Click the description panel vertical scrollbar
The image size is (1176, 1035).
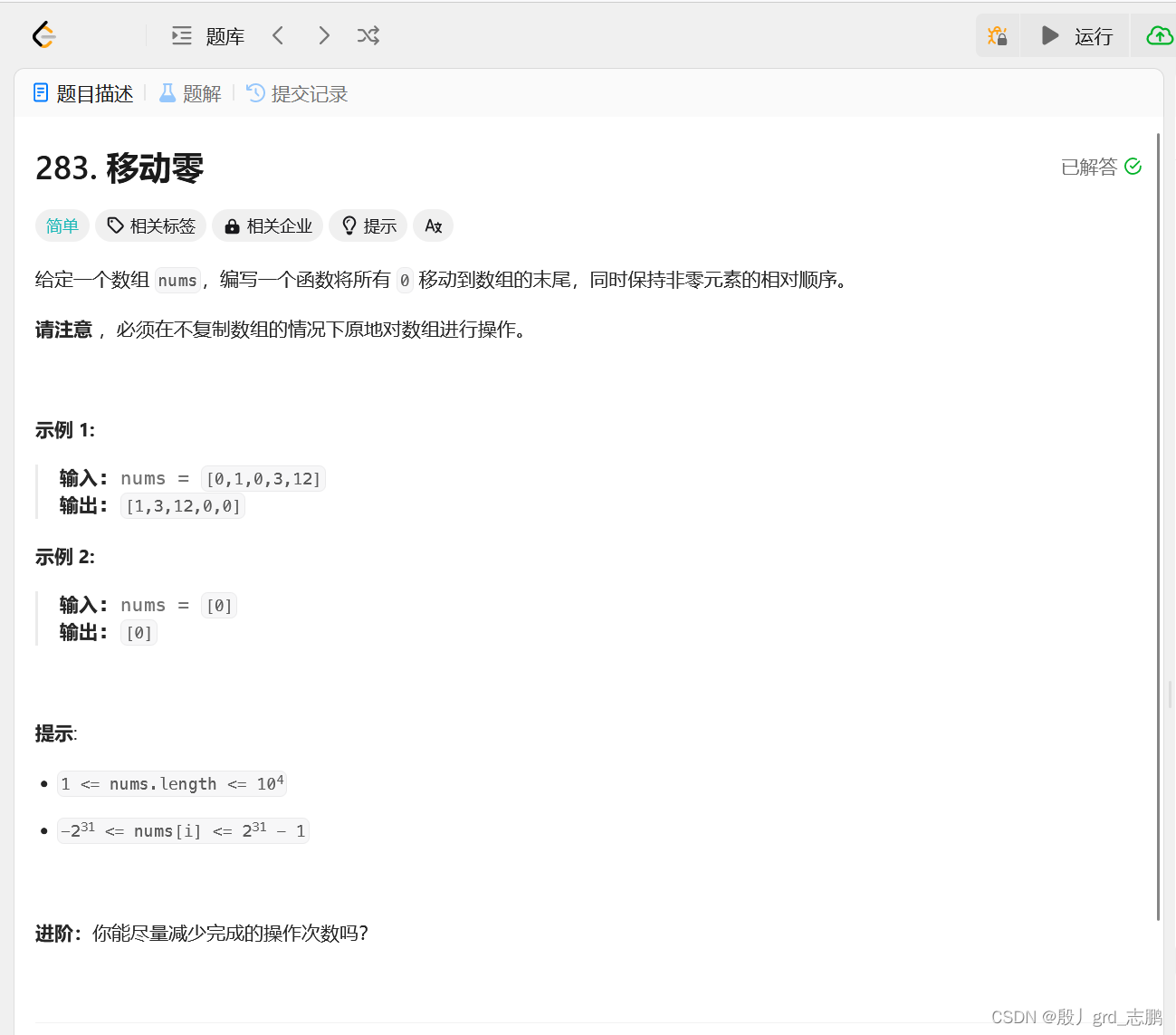1159,525
